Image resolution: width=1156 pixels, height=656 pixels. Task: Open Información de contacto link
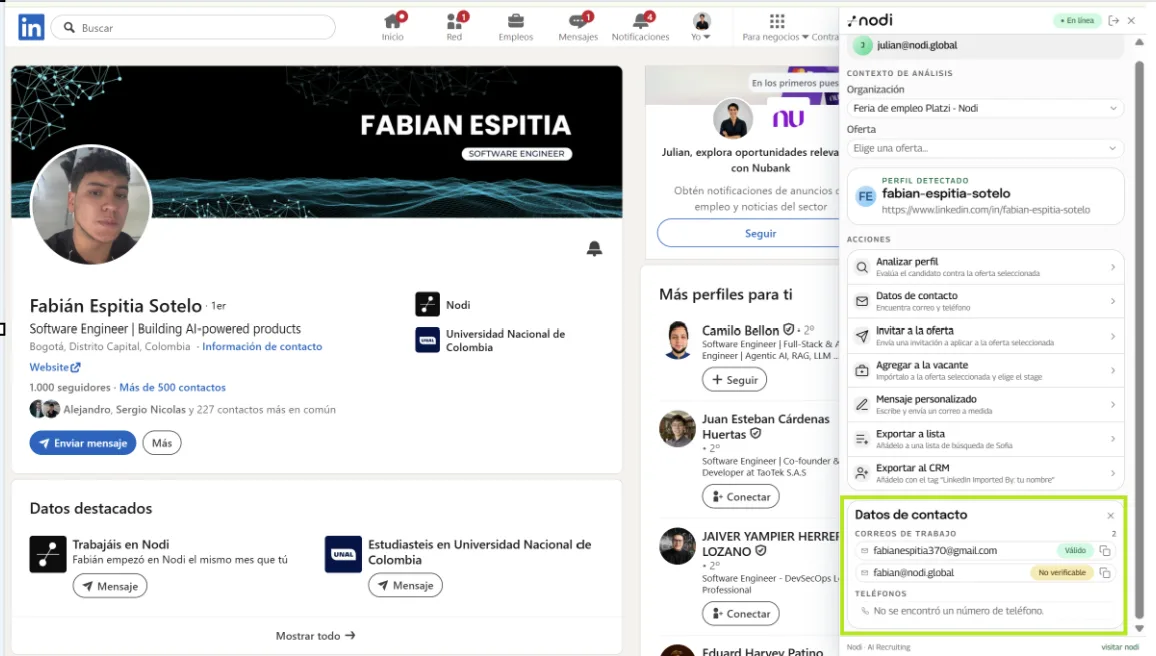coord(262,346)
